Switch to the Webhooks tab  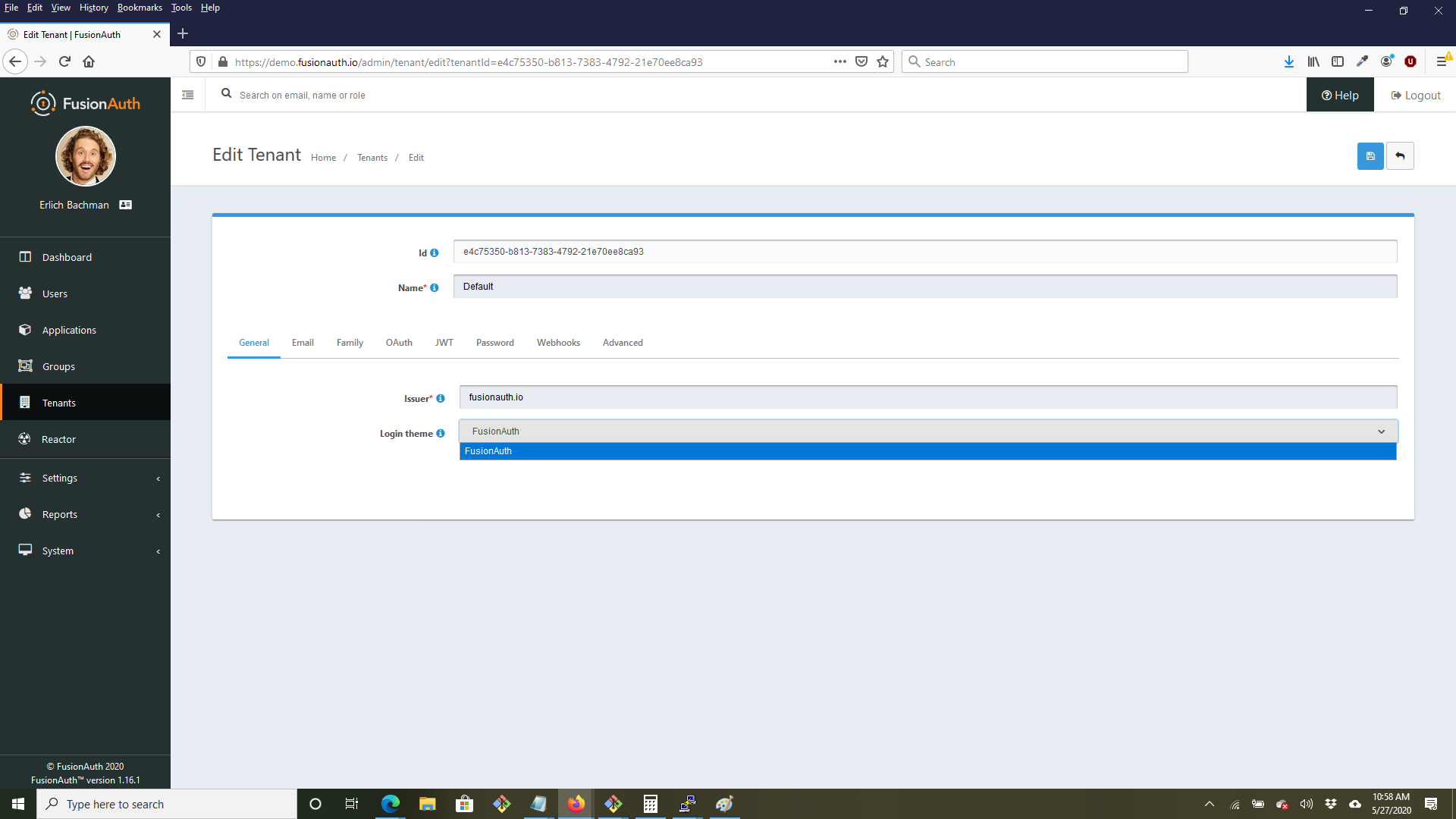click(x=558, y=343)
